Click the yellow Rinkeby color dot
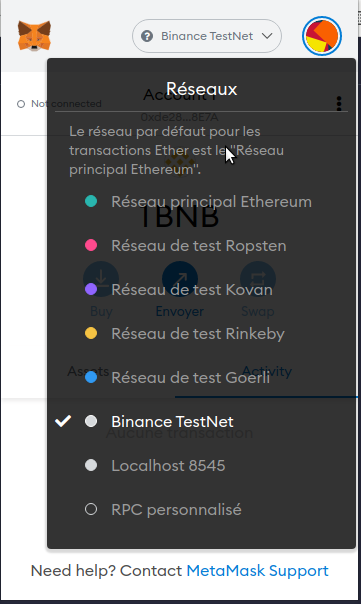Viewport: 361px width, 604px height. (x=91, y=333)
